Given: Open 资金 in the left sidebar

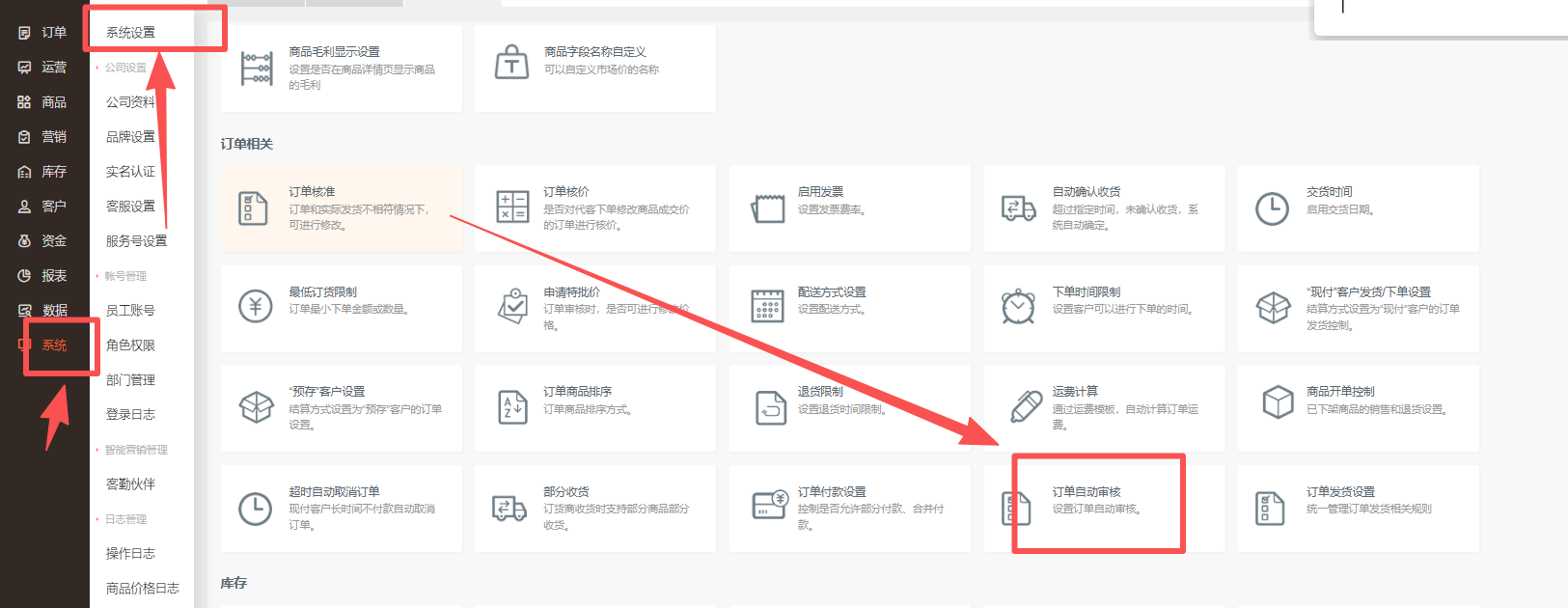Looking at the screenshot, I should click(54, 241).
